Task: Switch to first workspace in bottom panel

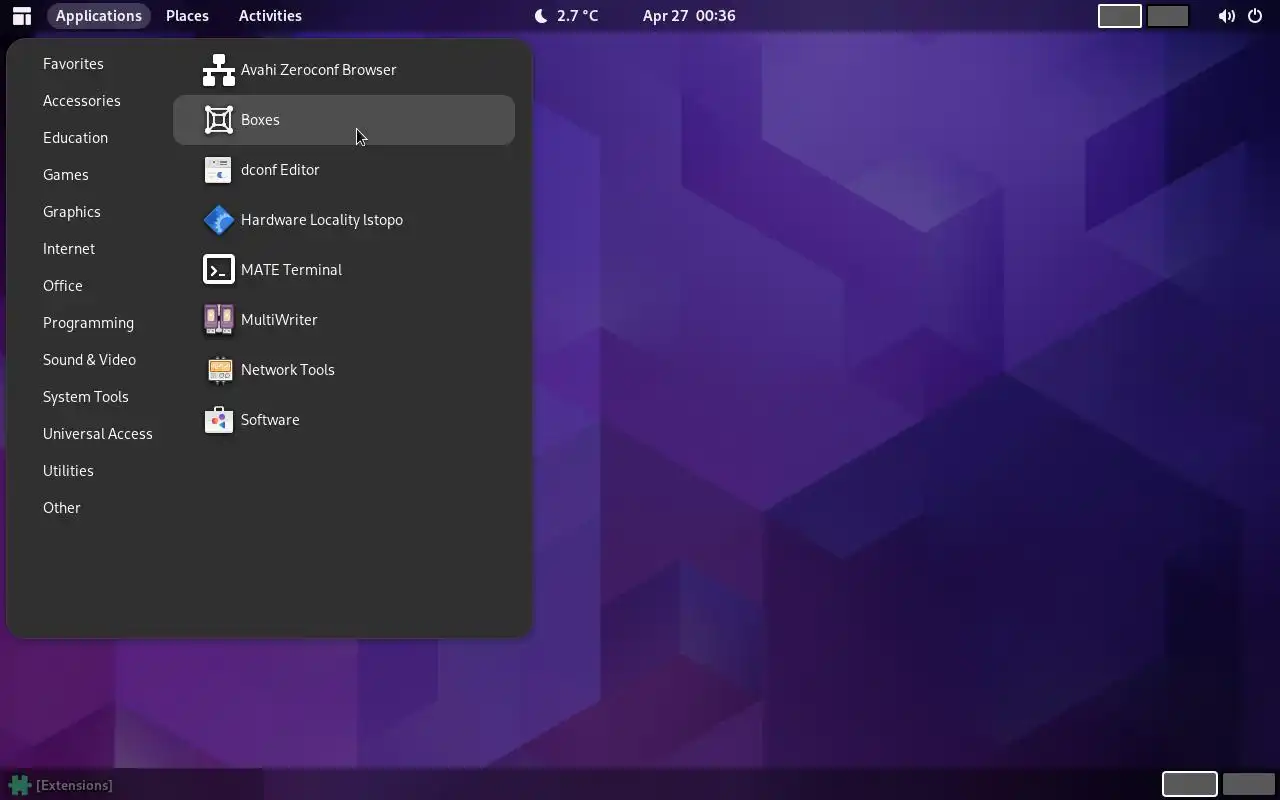Action: pyautogui.click(x=1190, y=785)
